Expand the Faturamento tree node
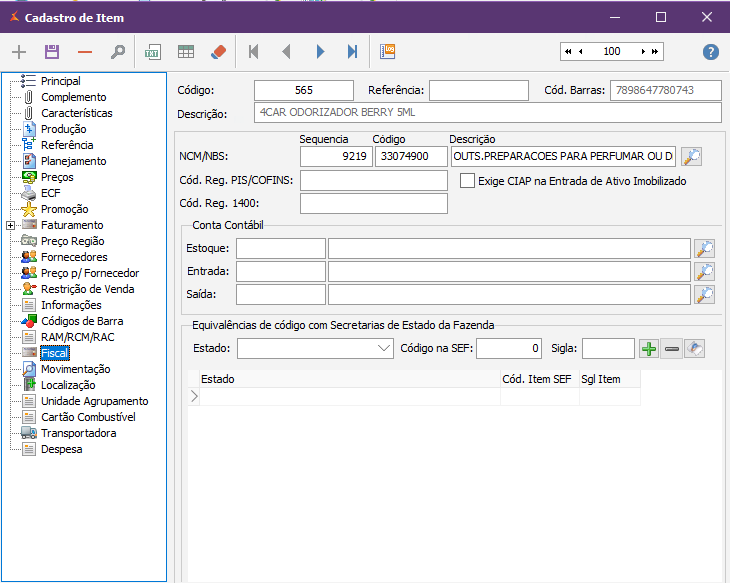730x583 pixels. (x=11, y=225)
